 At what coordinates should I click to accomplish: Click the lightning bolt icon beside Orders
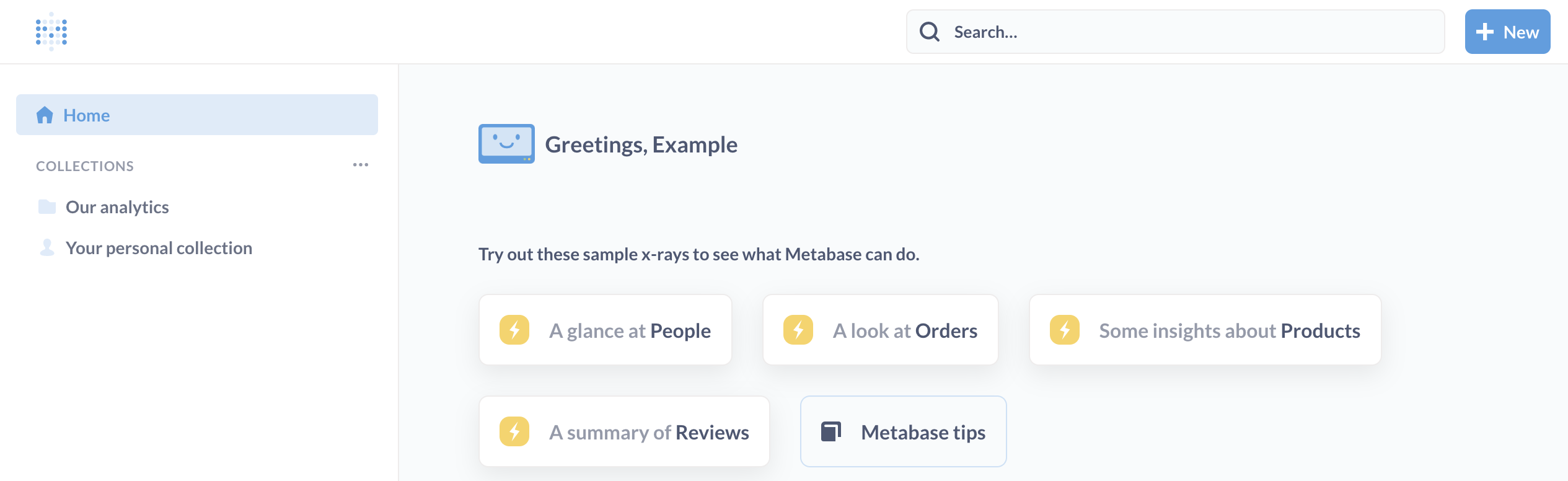[x=798, y=330]
